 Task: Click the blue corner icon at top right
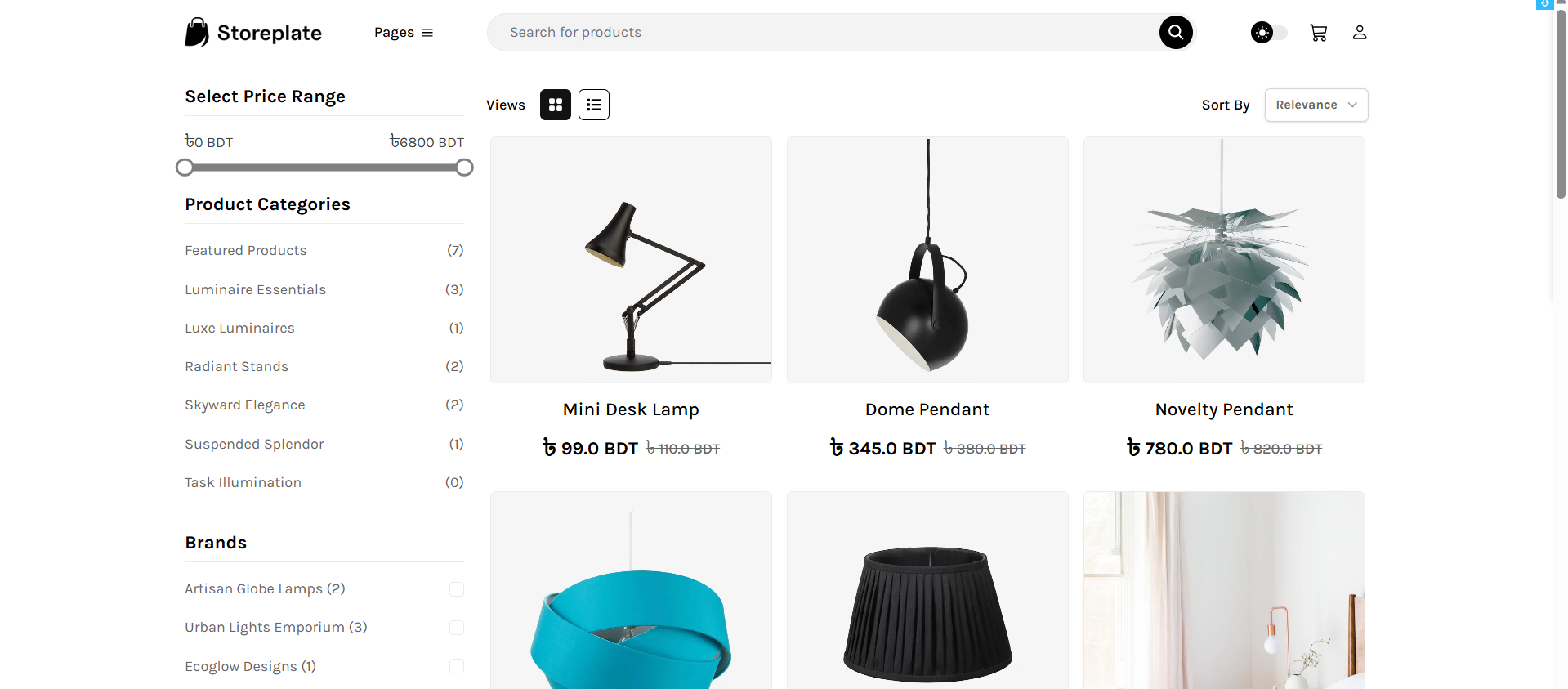tap(1544, 4)
